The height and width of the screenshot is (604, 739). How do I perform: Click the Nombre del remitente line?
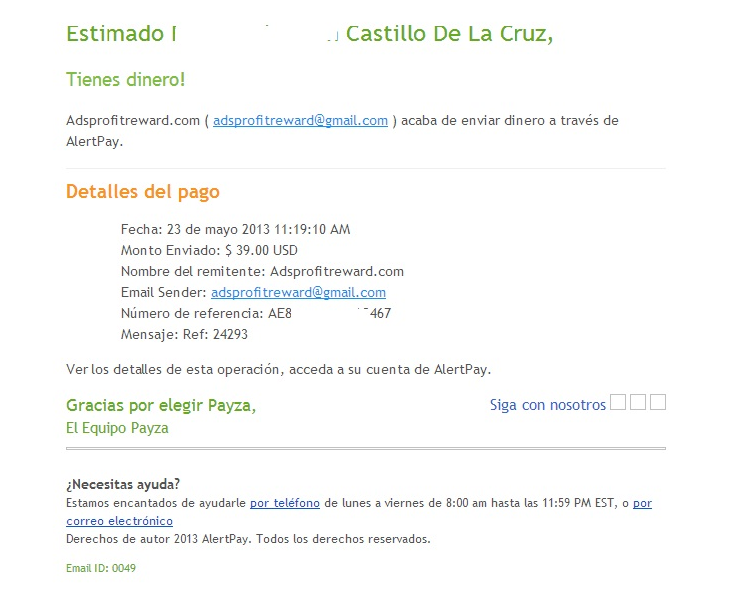[262, 272]
